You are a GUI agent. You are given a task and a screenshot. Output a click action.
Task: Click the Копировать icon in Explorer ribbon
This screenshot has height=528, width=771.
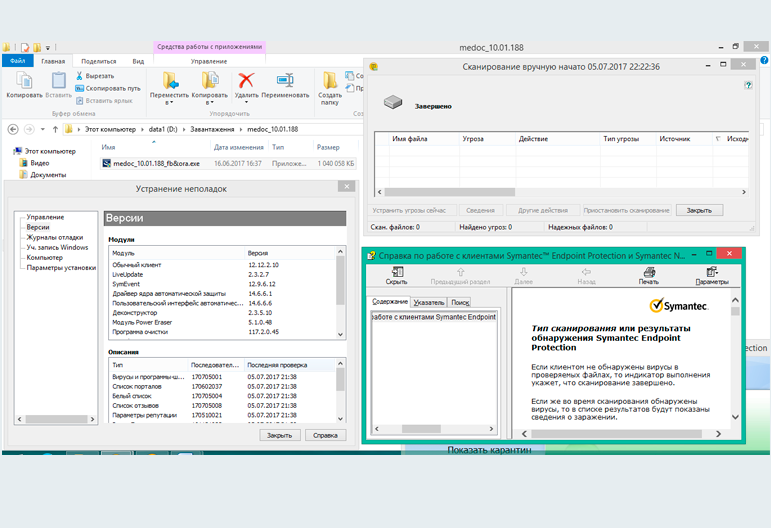pyautogui.click(x=24, y=80)
